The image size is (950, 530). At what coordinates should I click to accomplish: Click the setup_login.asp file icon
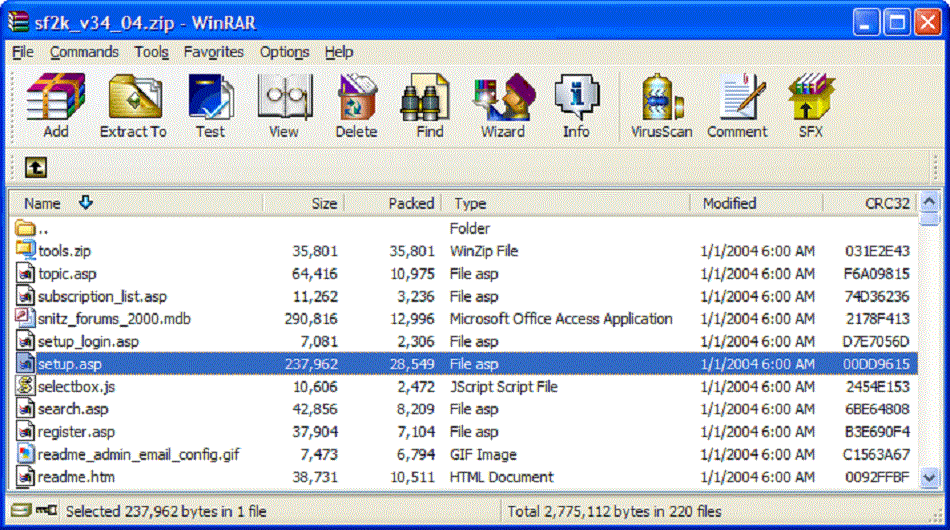[25, 341]
